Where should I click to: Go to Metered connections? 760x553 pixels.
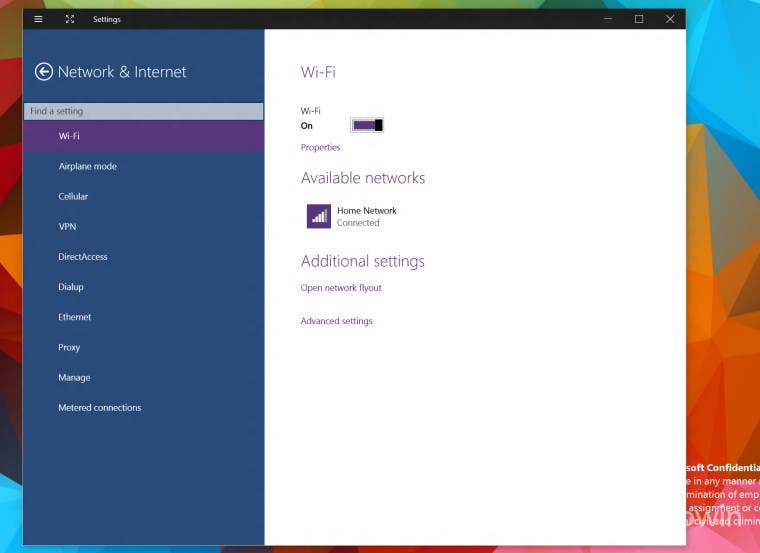[100, 408]
